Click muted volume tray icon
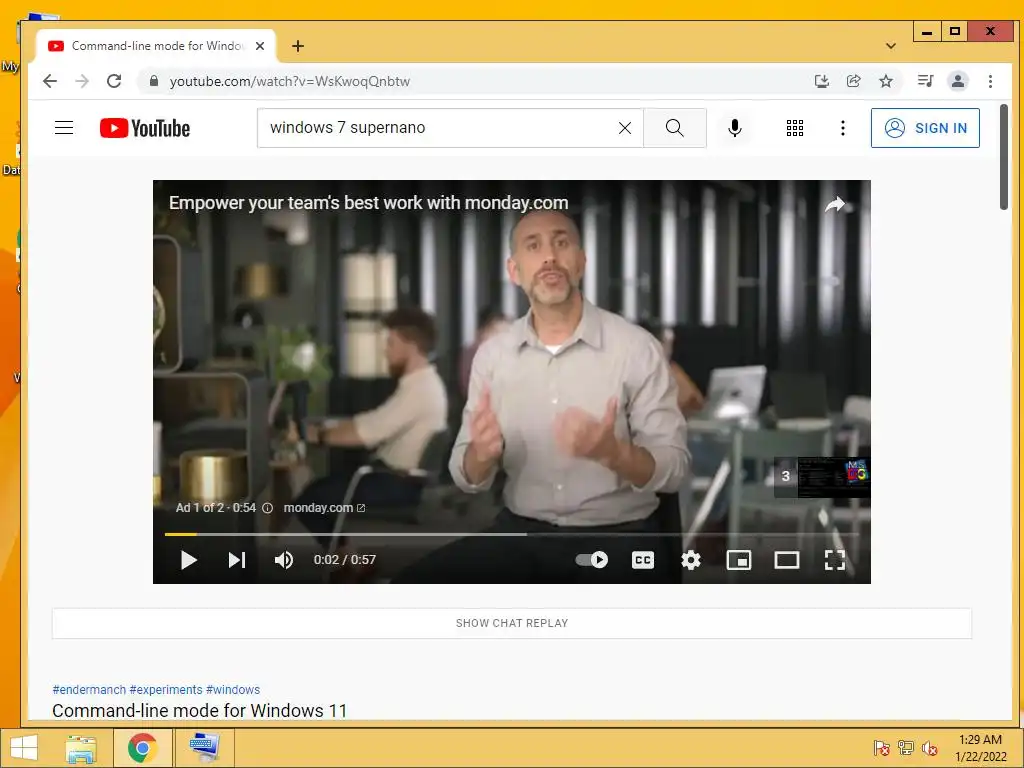Screen dimensions: 1024x768 point(930,748)
